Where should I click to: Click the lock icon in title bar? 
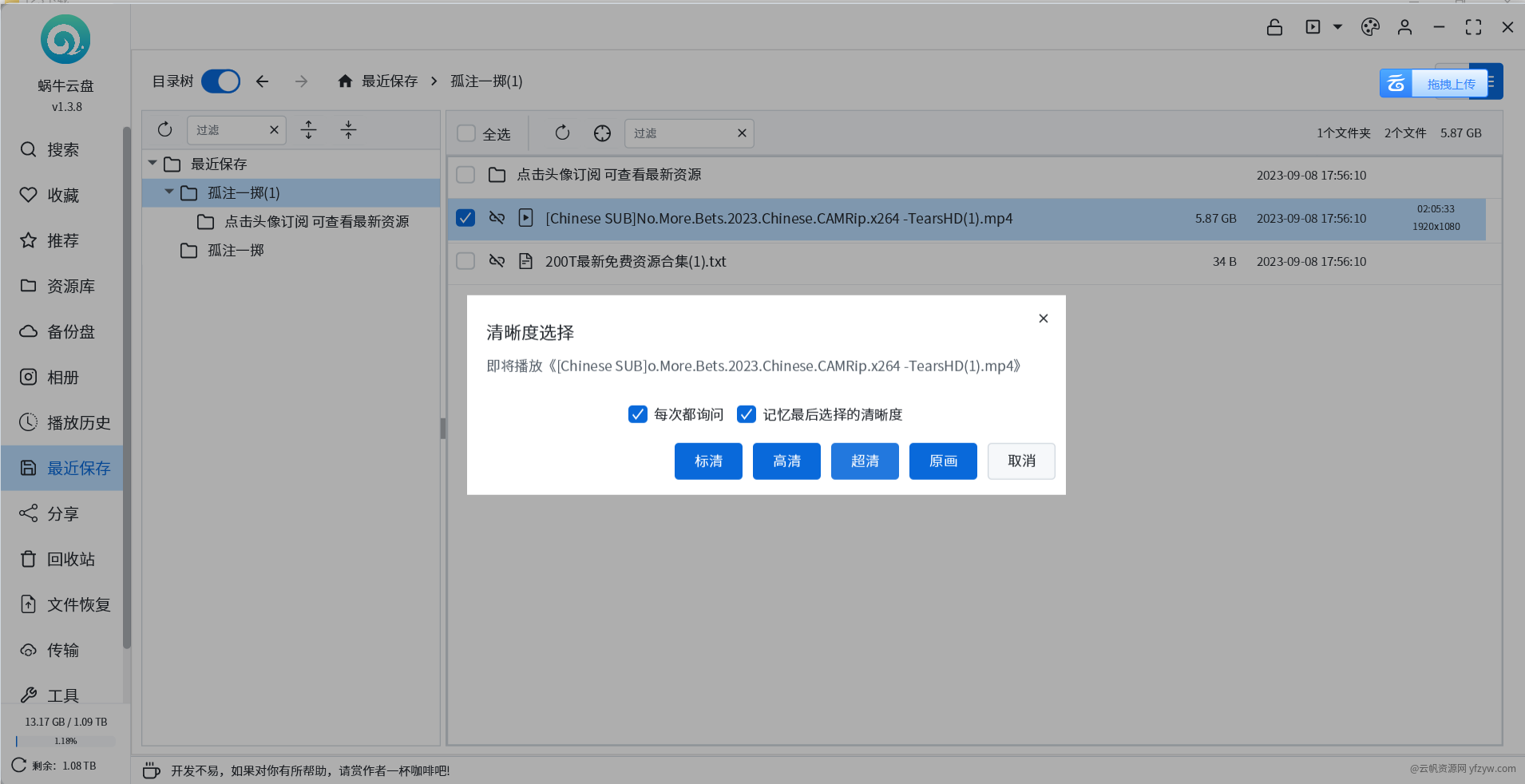[1274, 27]
